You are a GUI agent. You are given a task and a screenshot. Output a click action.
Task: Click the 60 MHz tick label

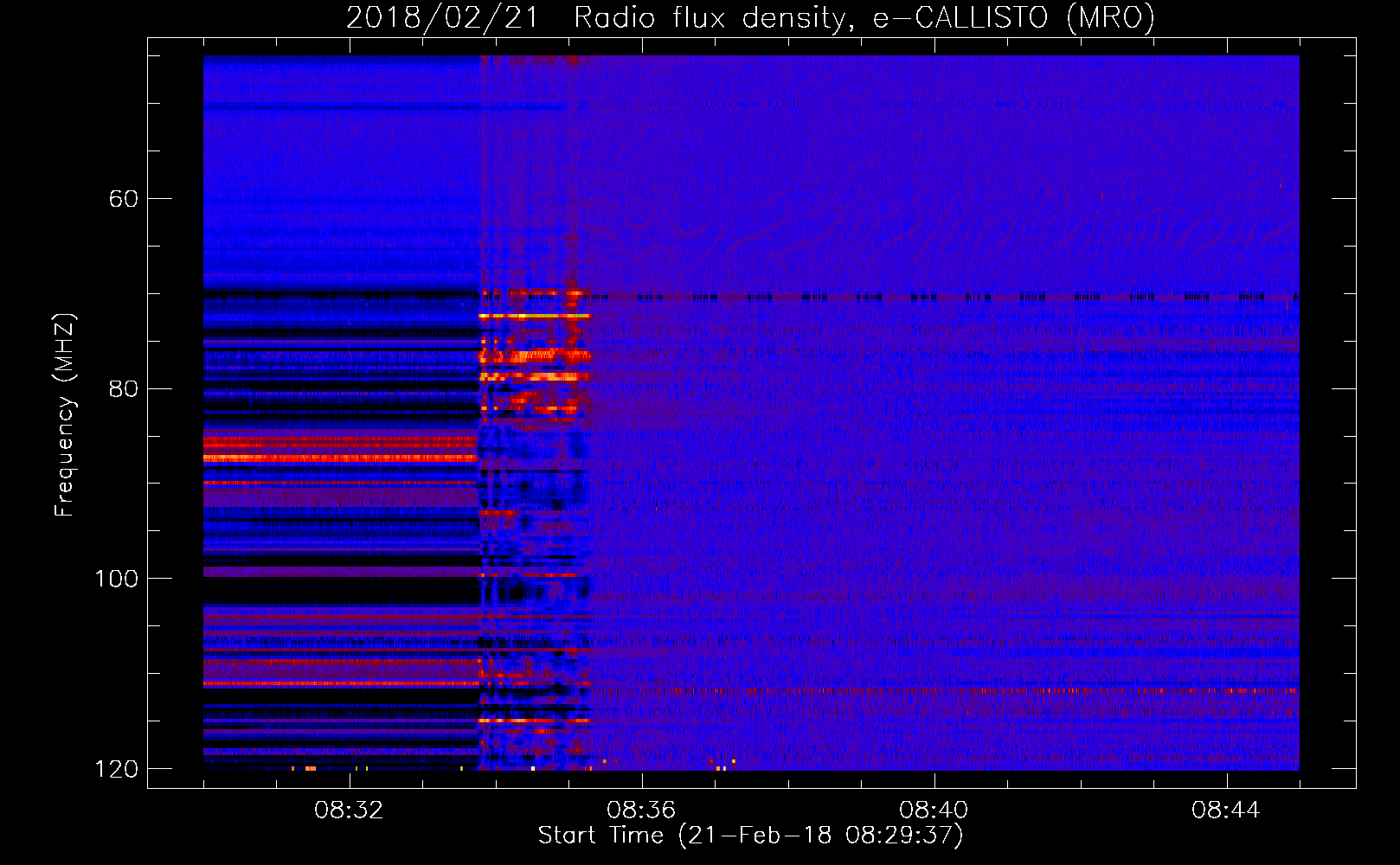[x=123, y=199]
